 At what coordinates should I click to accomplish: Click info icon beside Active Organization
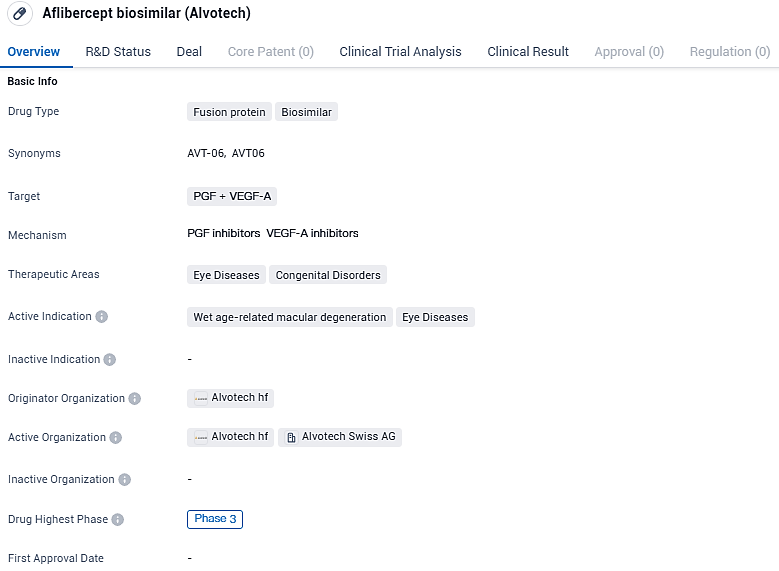(116, 438)
